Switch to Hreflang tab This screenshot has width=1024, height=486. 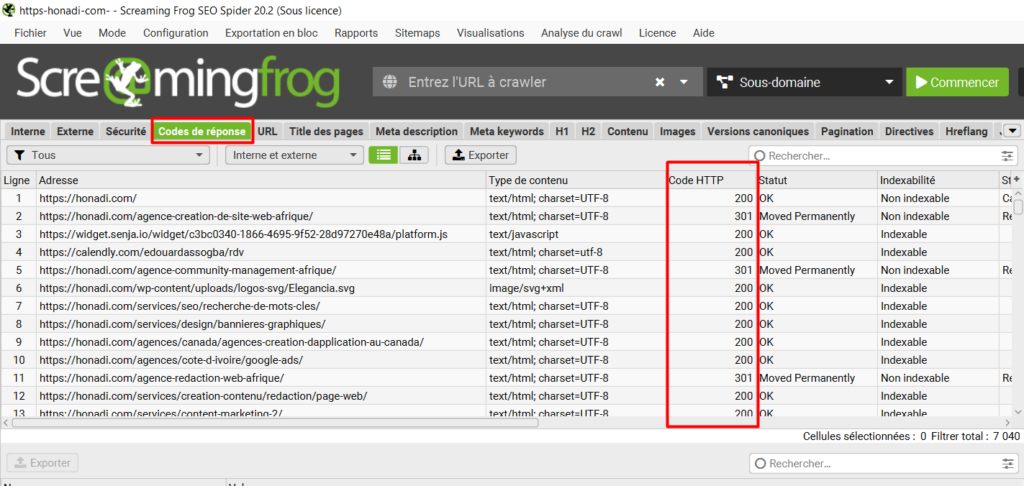point(967,131)
